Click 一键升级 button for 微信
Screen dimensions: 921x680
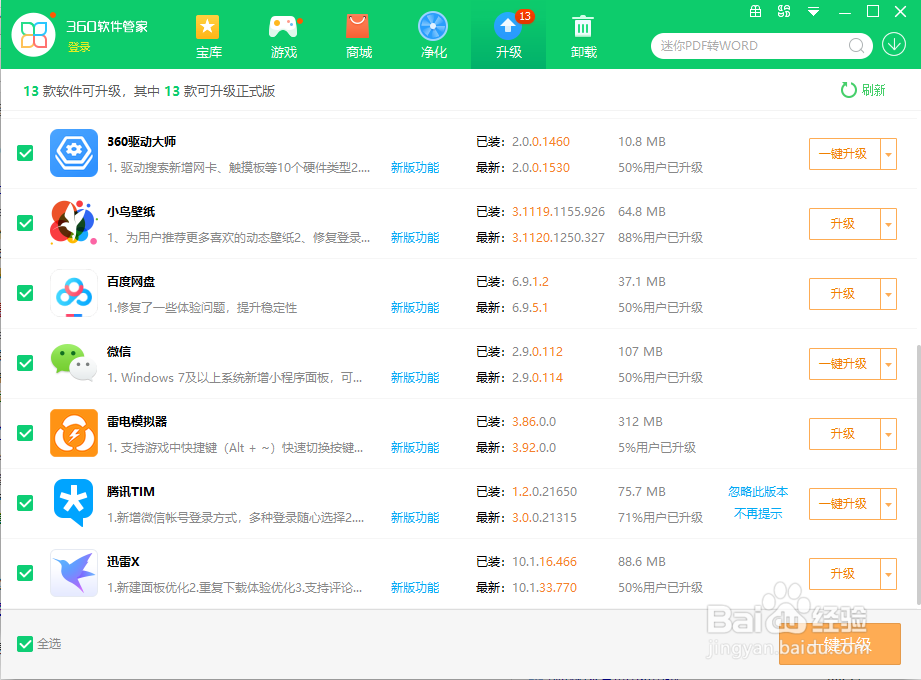(x=844, y=364)
